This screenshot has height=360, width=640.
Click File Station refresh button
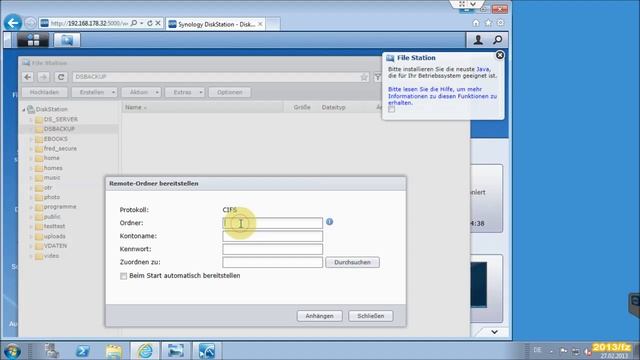tap(61, 77)
